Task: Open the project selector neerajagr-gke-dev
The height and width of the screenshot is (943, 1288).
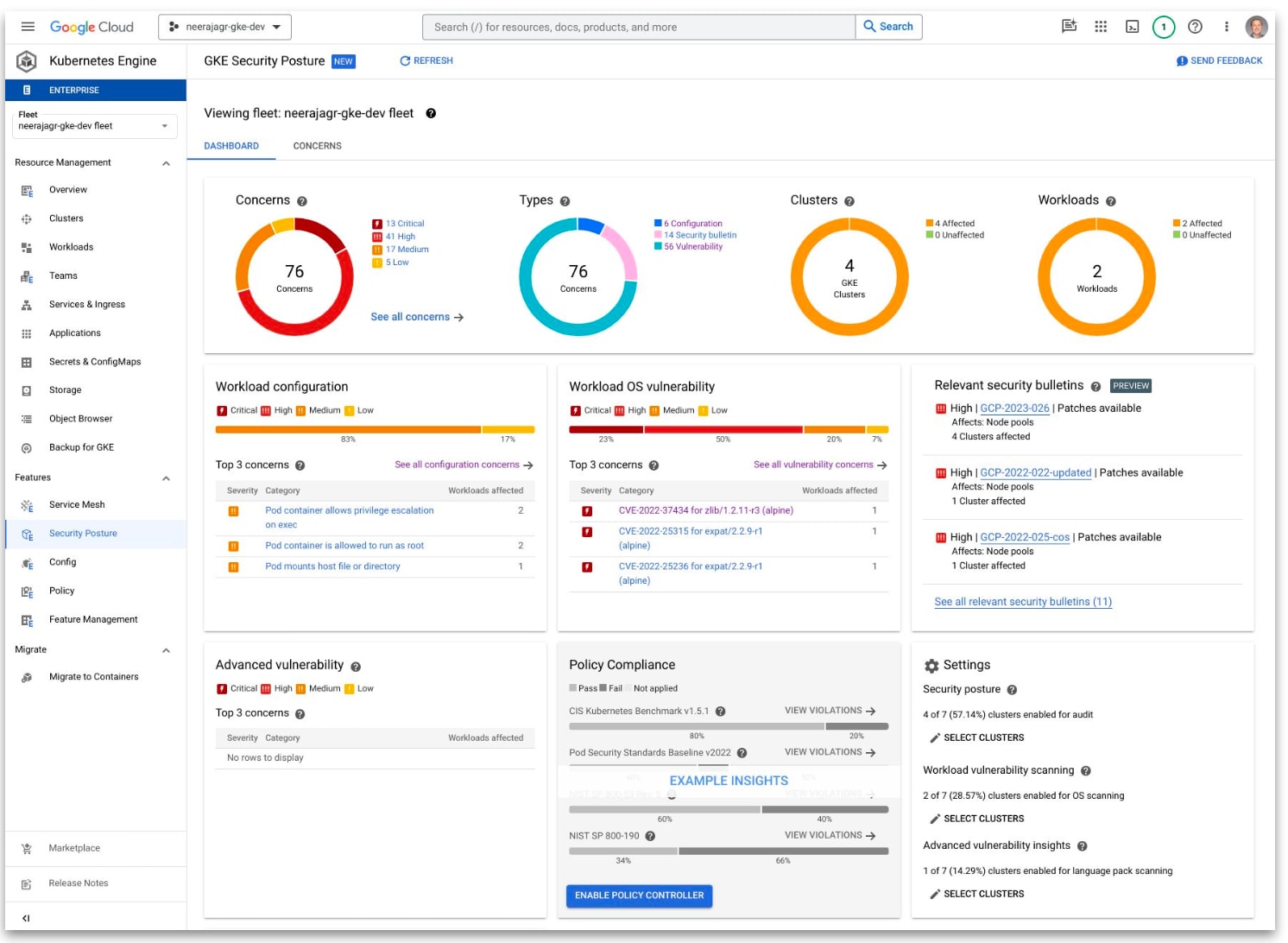Action: tap(224, 27)
